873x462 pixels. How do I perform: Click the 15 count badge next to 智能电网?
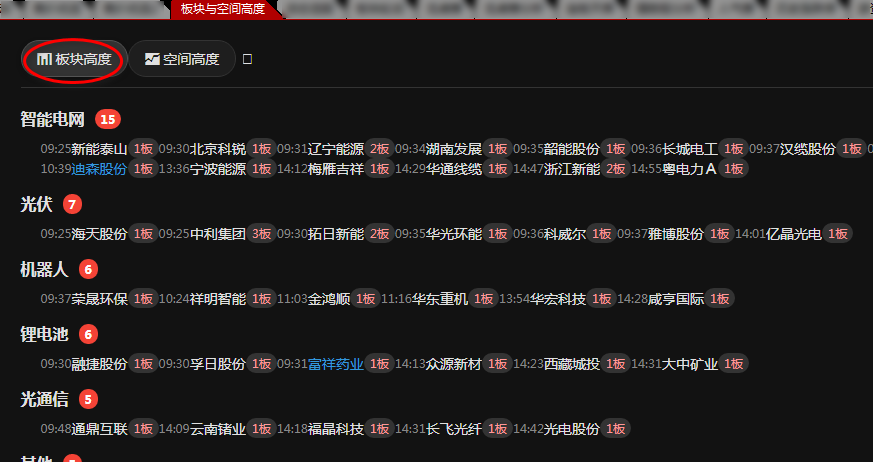107,119
